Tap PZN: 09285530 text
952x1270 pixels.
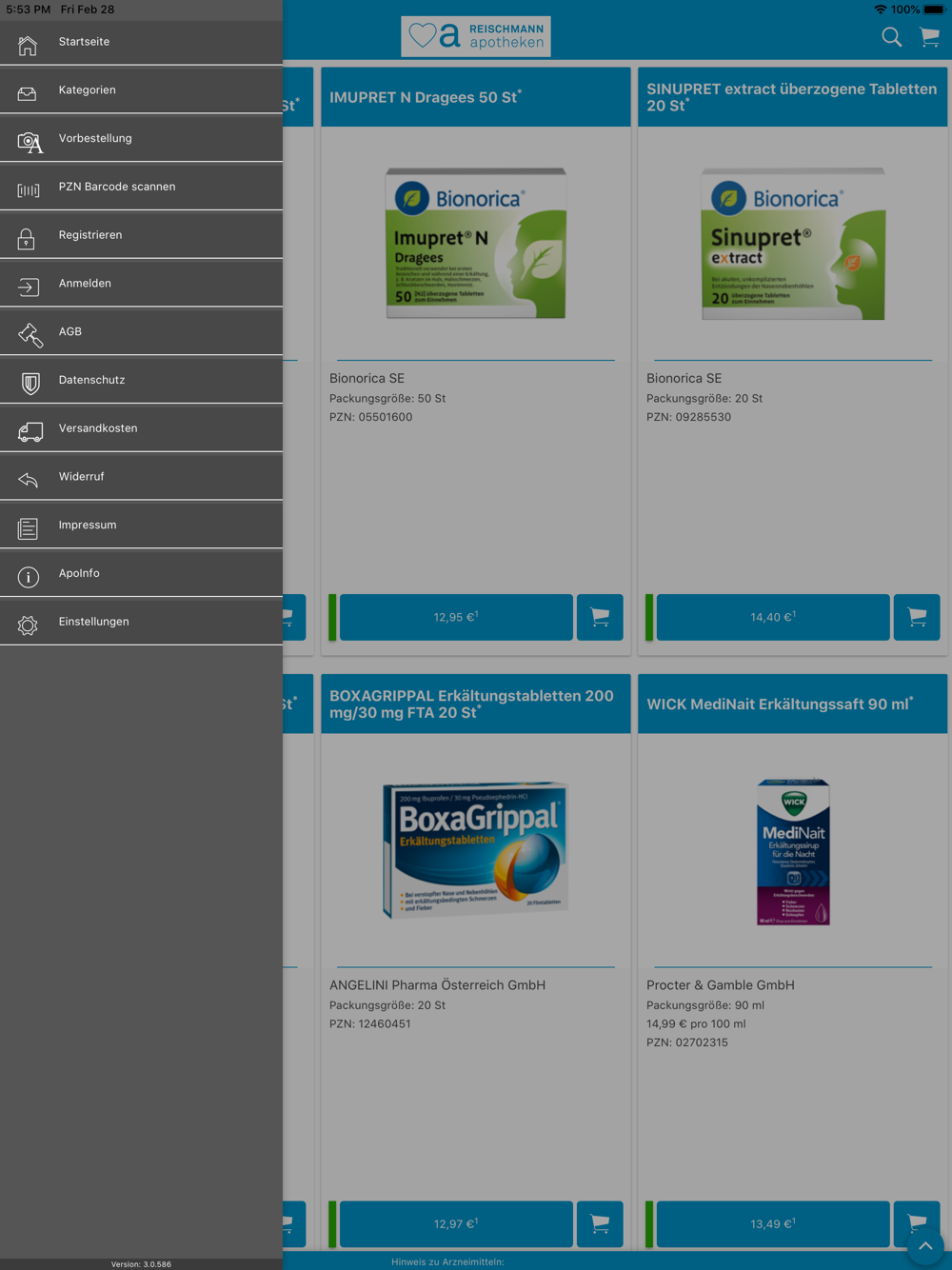tap(689, 417)
